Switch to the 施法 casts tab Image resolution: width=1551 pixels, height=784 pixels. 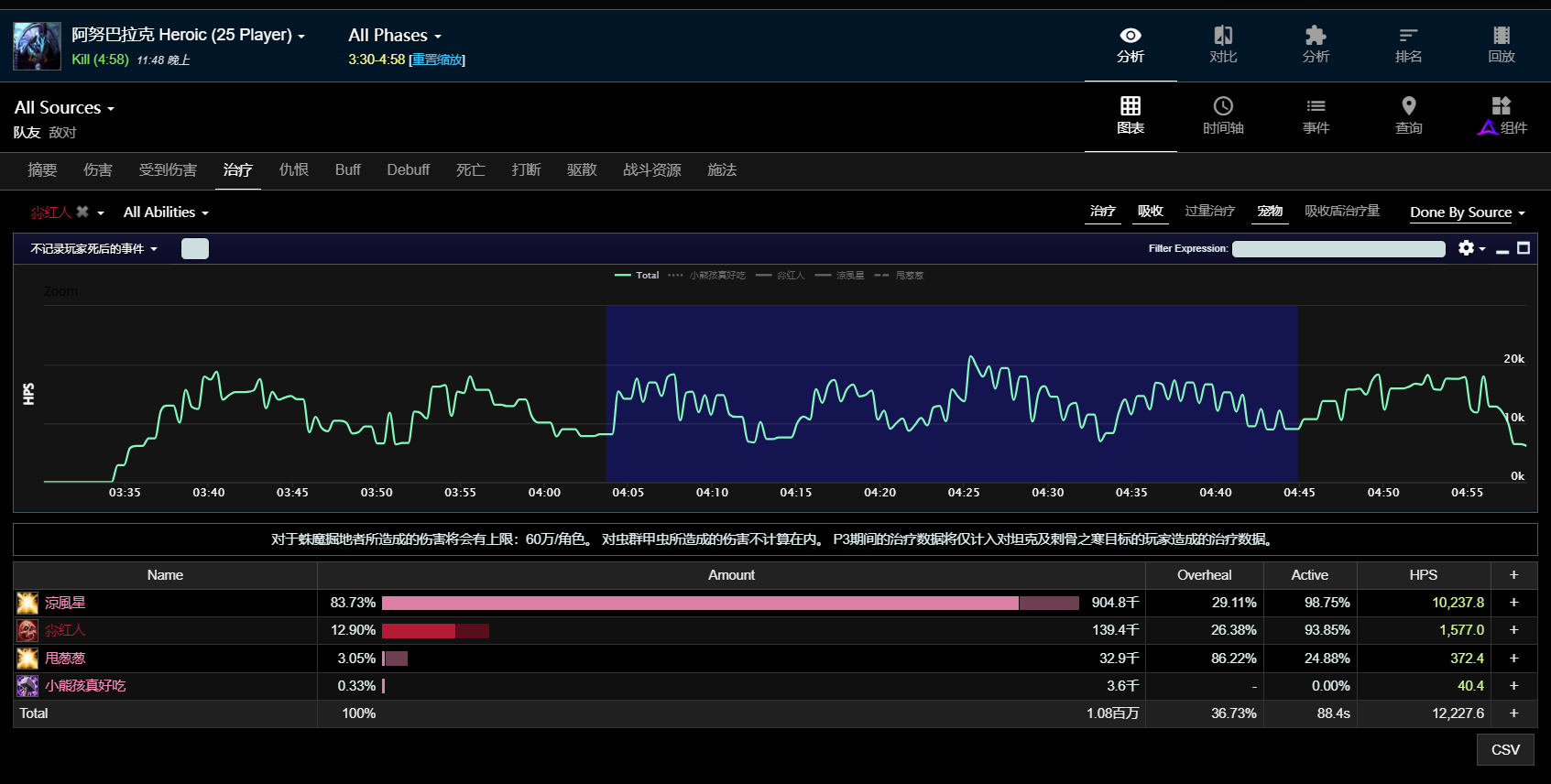click(722, 170)
